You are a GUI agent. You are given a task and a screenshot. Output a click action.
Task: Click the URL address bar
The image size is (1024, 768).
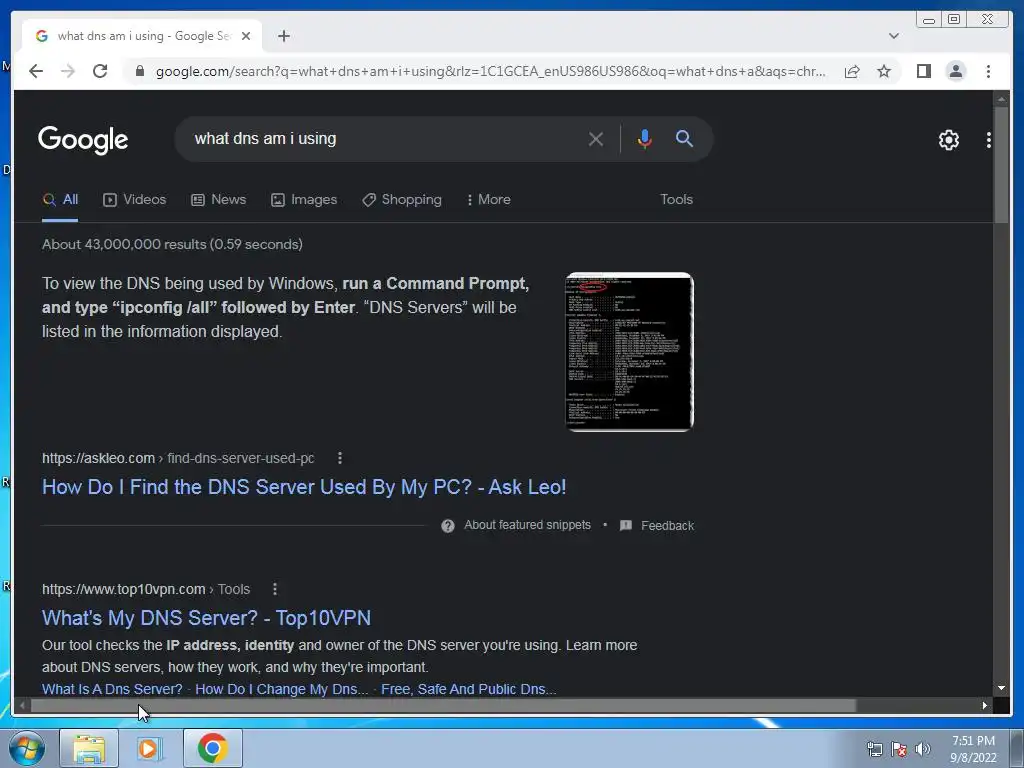tap(490, 71)
